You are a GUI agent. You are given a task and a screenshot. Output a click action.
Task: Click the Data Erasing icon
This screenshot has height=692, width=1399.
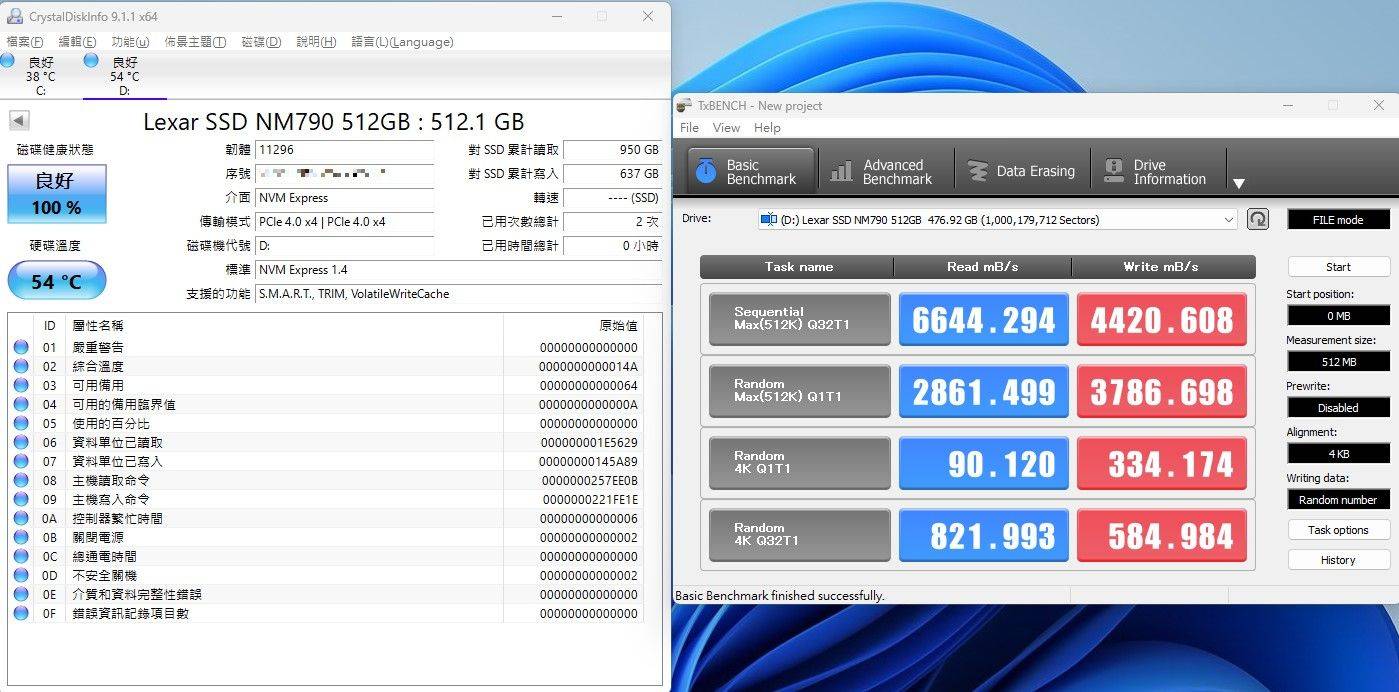[x=977, y=172]
